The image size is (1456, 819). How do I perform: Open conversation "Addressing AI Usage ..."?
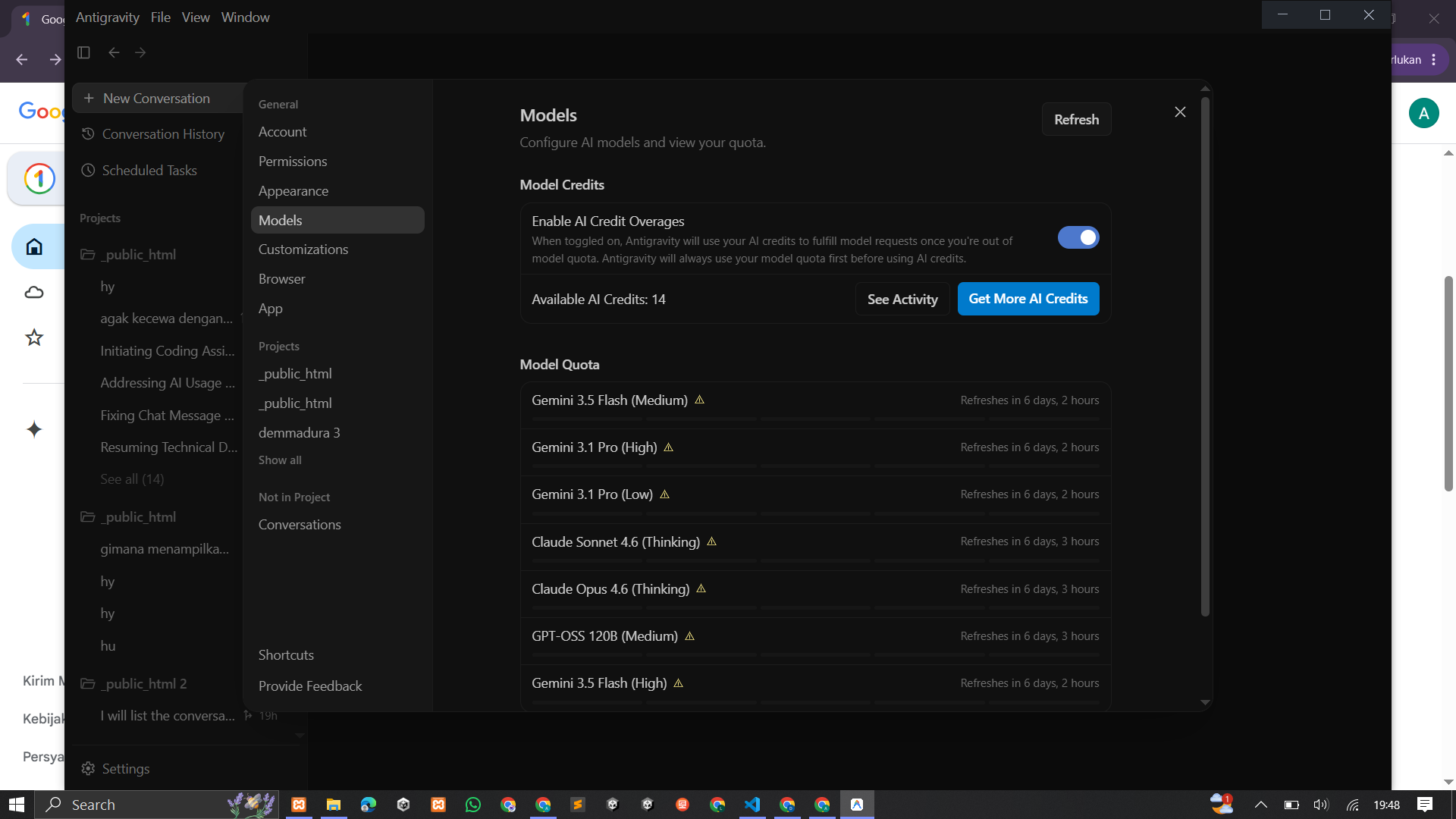pos(168,383)
